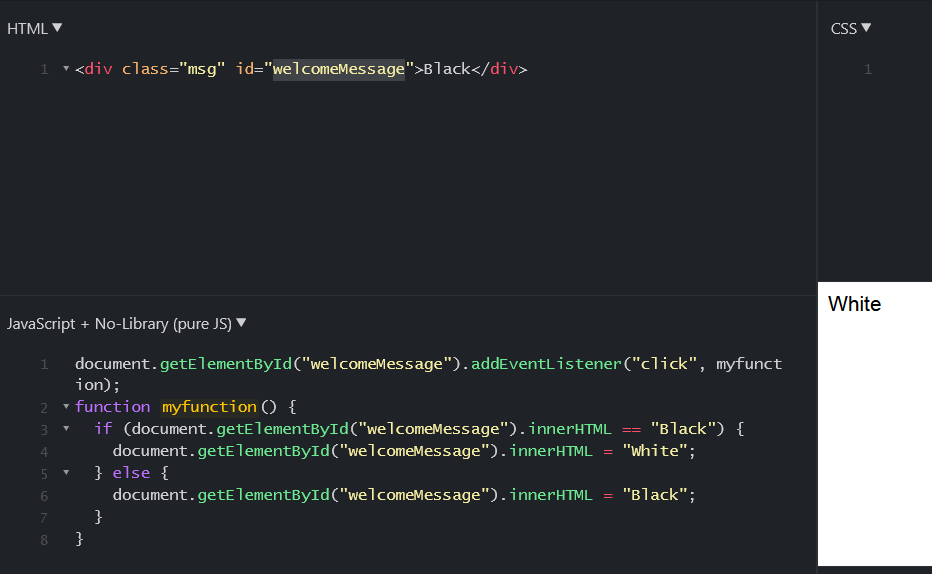Click the White text in result pane

854,304
